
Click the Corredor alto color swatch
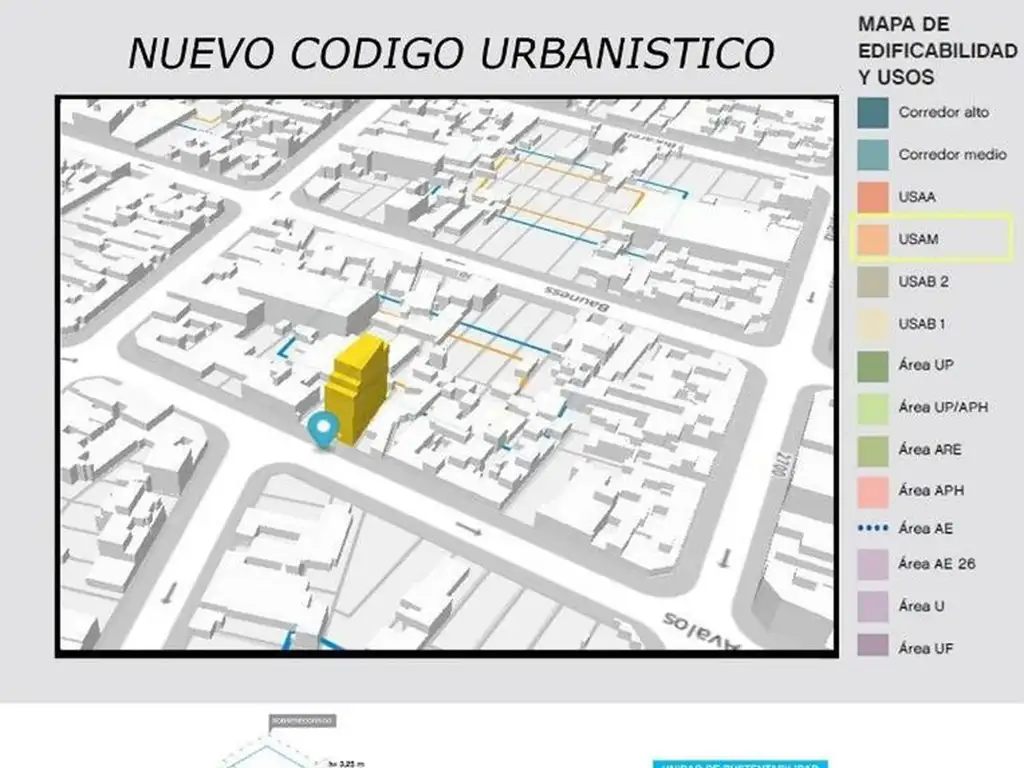tap(871, 113)
